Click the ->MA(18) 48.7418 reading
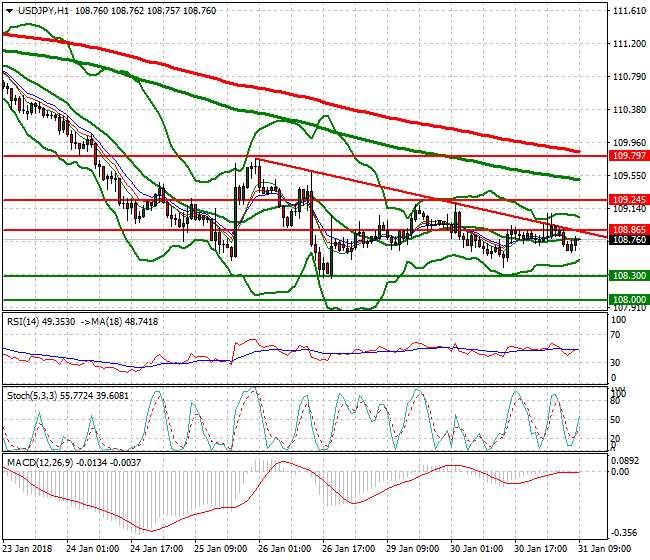 pyautogui.click(x=119, y=322)
